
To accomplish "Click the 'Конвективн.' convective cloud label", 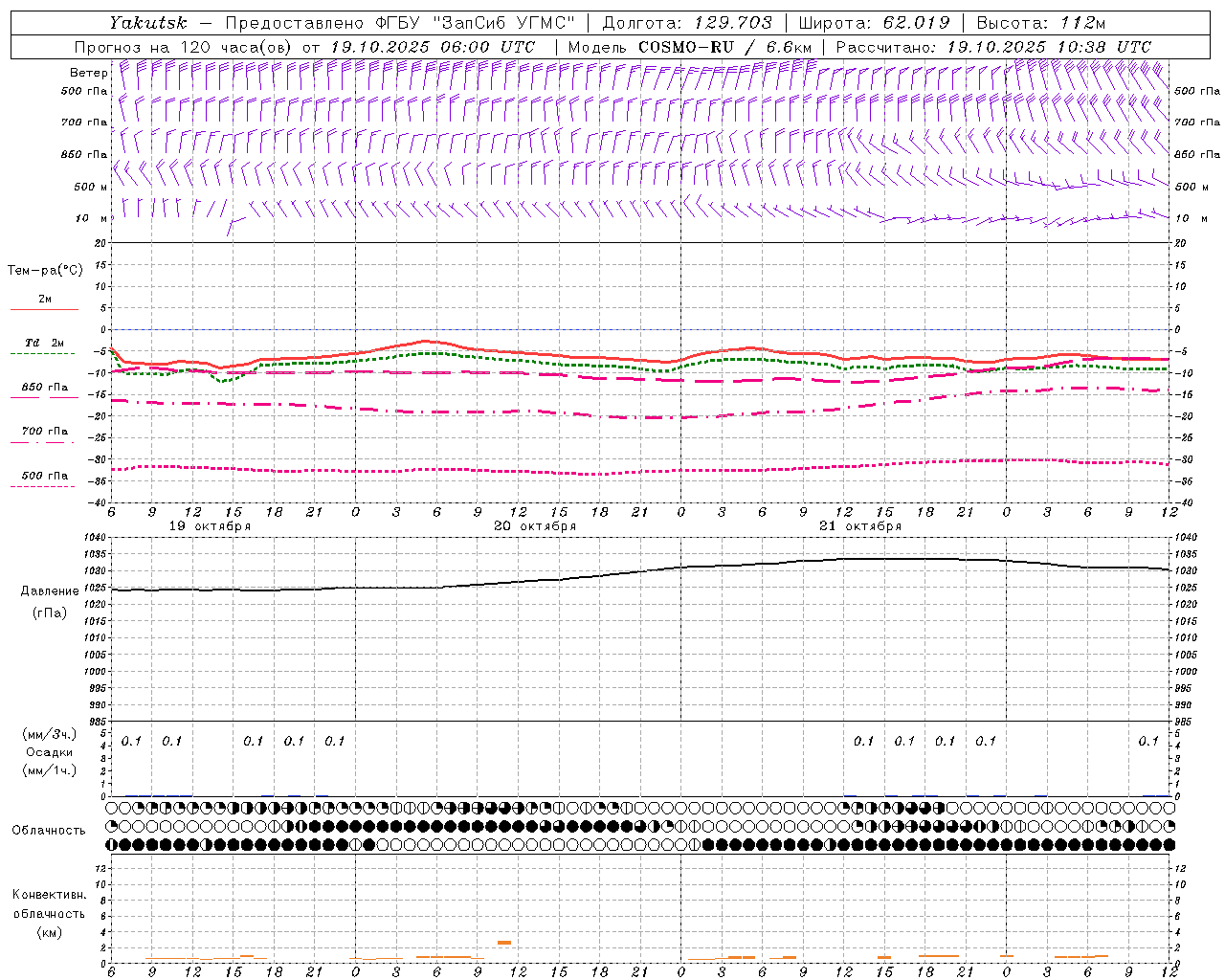I will [x=49, y=895].
